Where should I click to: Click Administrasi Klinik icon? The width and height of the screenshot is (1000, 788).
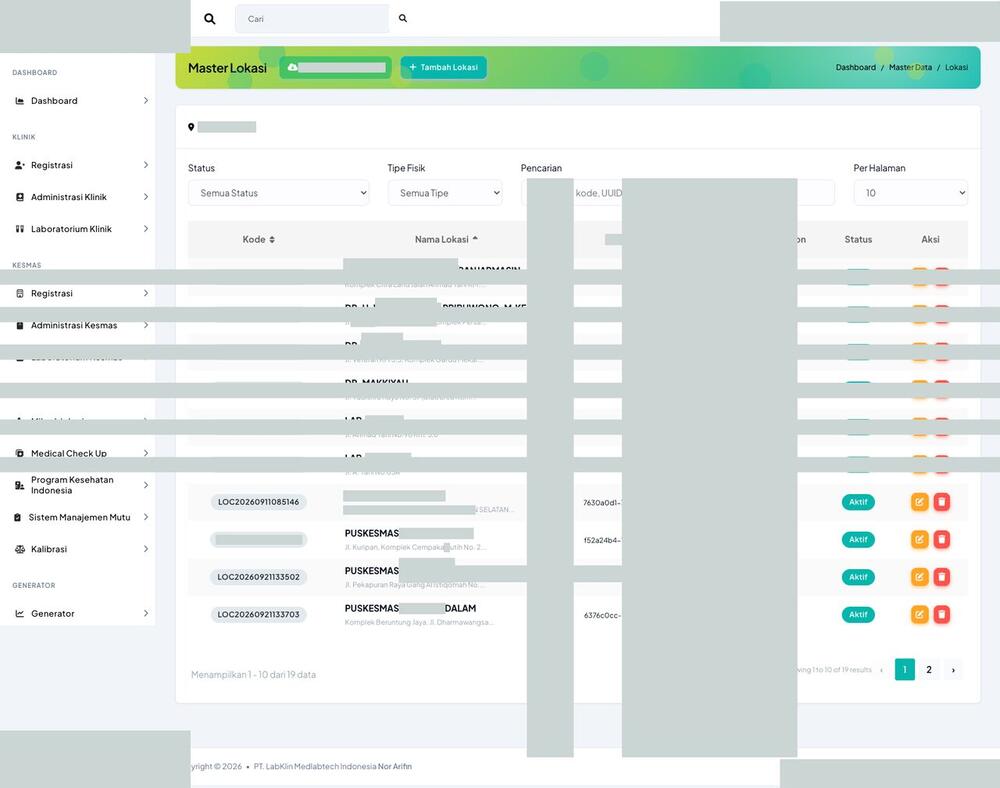(20, 197)
